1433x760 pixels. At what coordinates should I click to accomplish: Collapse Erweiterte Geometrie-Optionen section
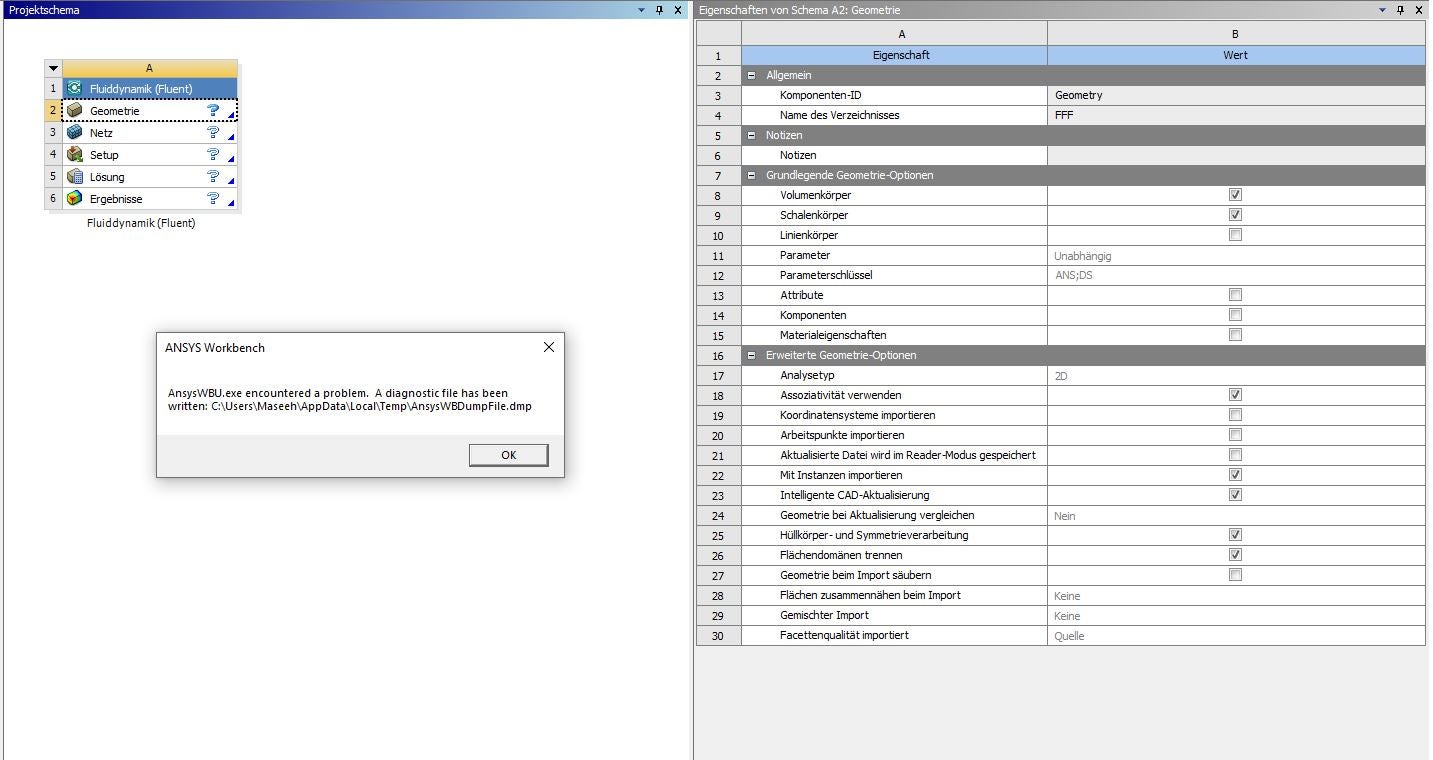point(752,355)
